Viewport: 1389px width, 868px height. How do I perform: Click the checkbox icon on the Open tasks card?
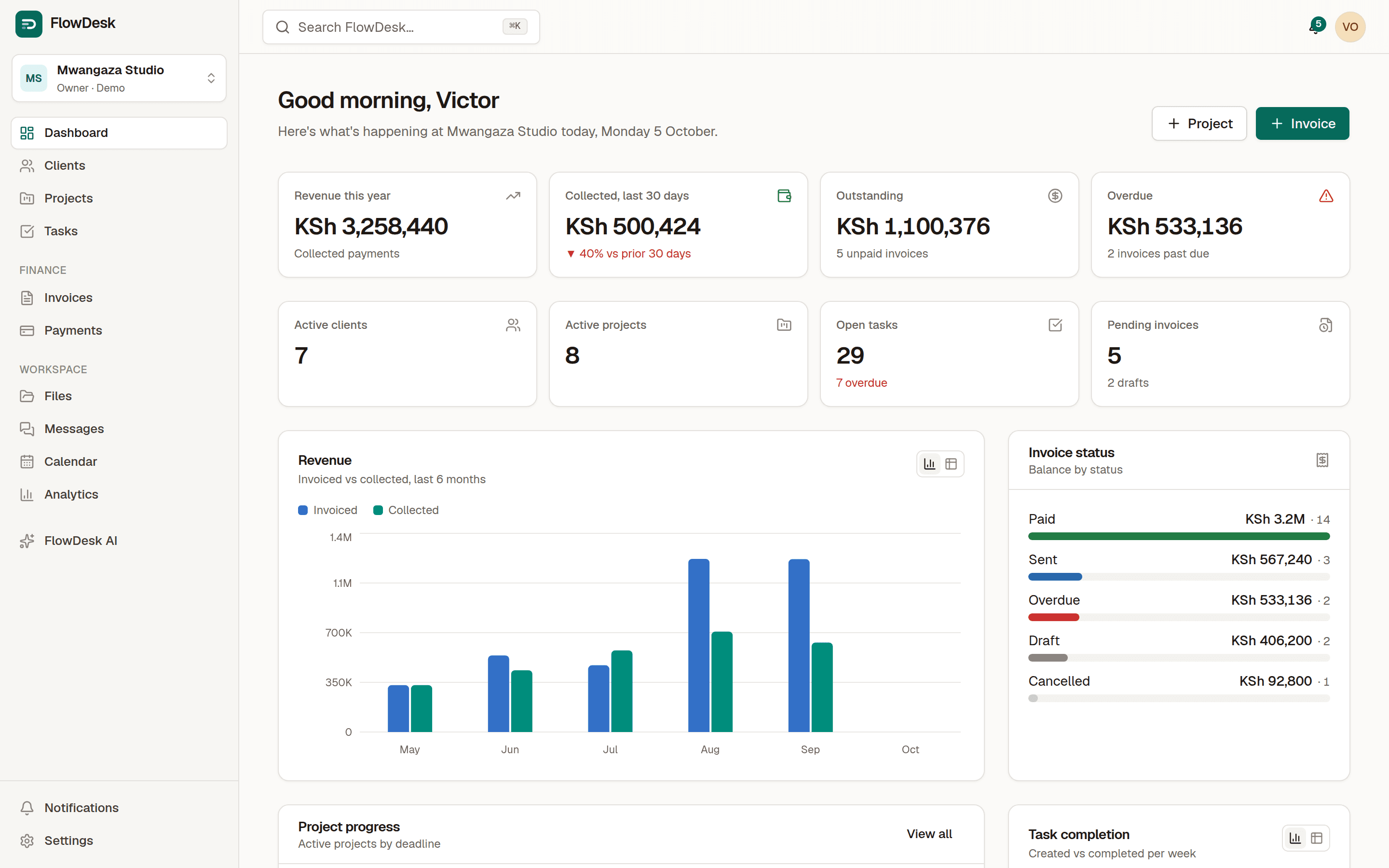[1055, 325]
